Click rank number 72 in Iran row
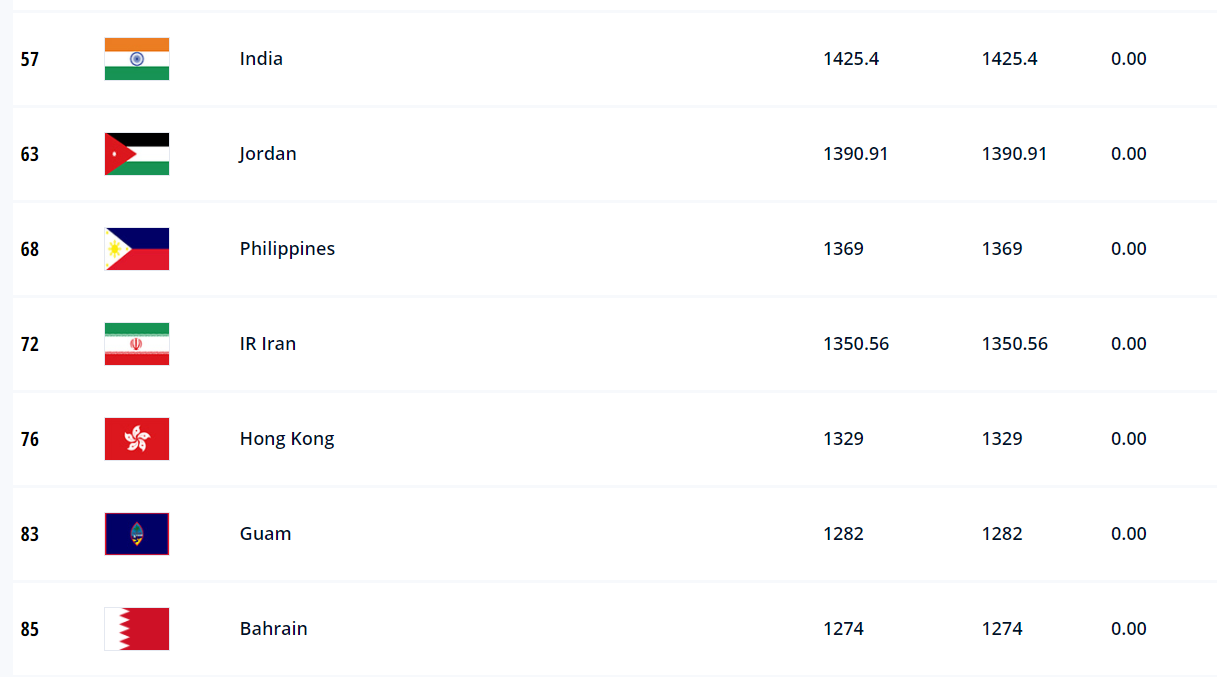The image size is (1217, 677). tap(30, 344)
